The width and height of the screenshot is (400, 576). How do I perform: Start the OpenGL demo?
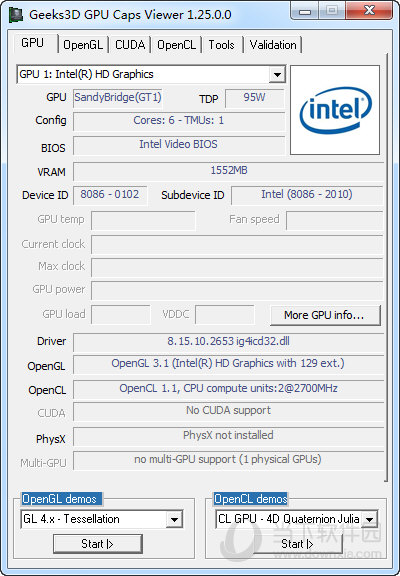pyautogui.click(x=98, y=544)
